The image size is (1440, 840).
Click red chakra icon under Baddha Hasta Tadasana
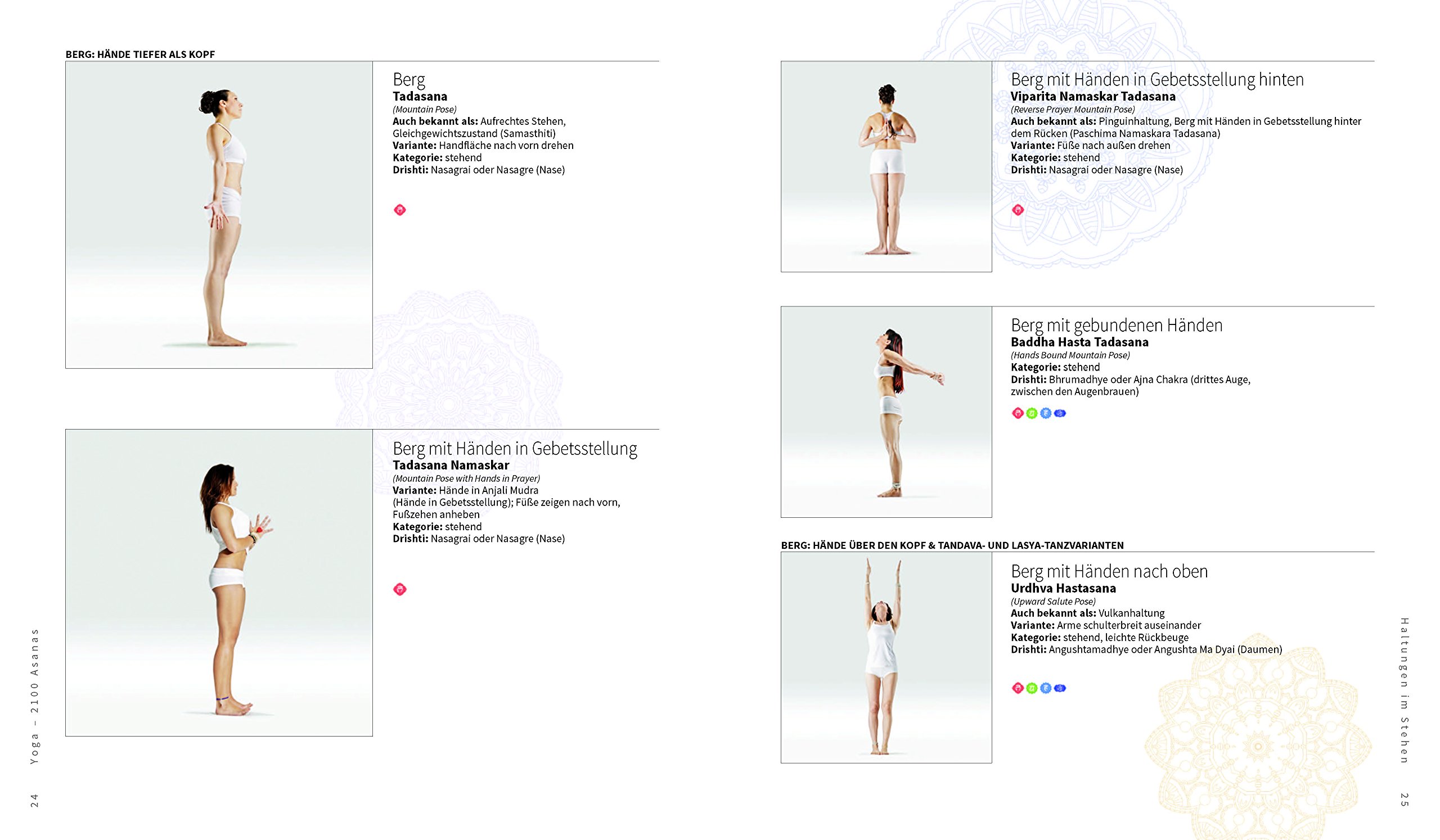pyautogui.click(x=1018, y=413)
